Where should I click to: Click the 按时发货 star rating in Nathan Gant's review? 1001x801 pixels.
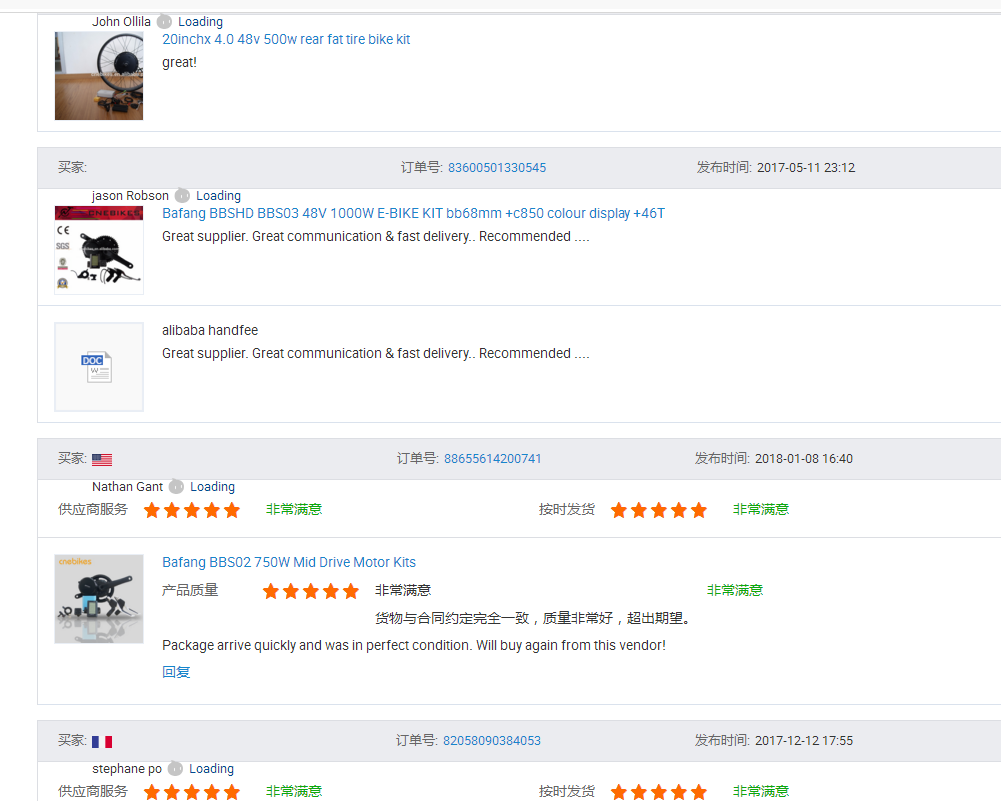pyautogui.click(x=659, y=510)
